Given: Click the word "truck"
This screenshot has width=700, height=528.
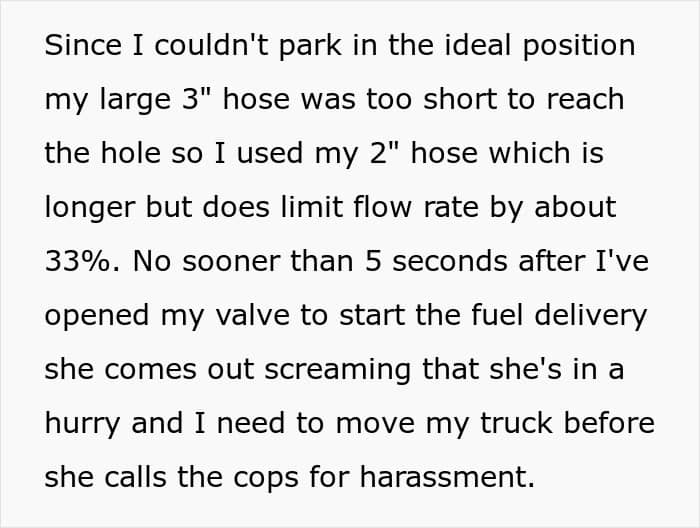Looking at the screenshot, I should [x=517, y=423].
